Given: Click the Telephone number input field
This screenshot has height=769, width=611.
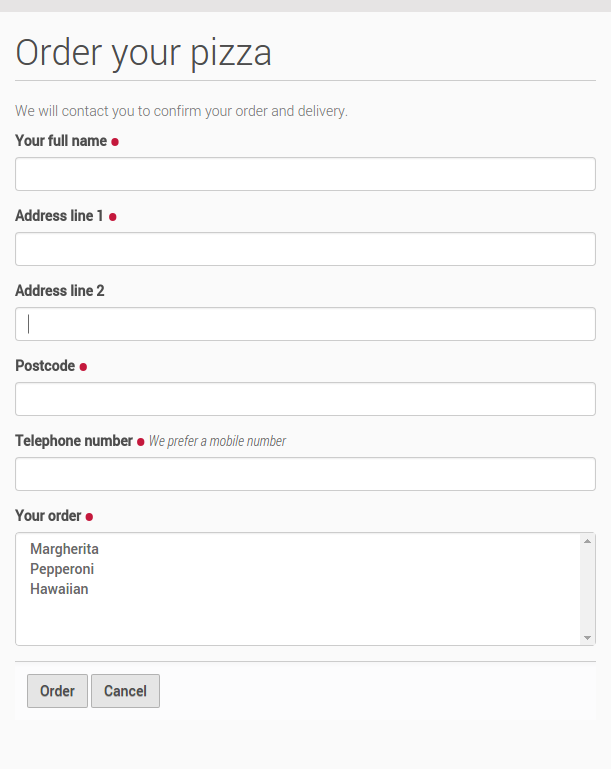Looking at the screenshot, I should pos(305,474).
